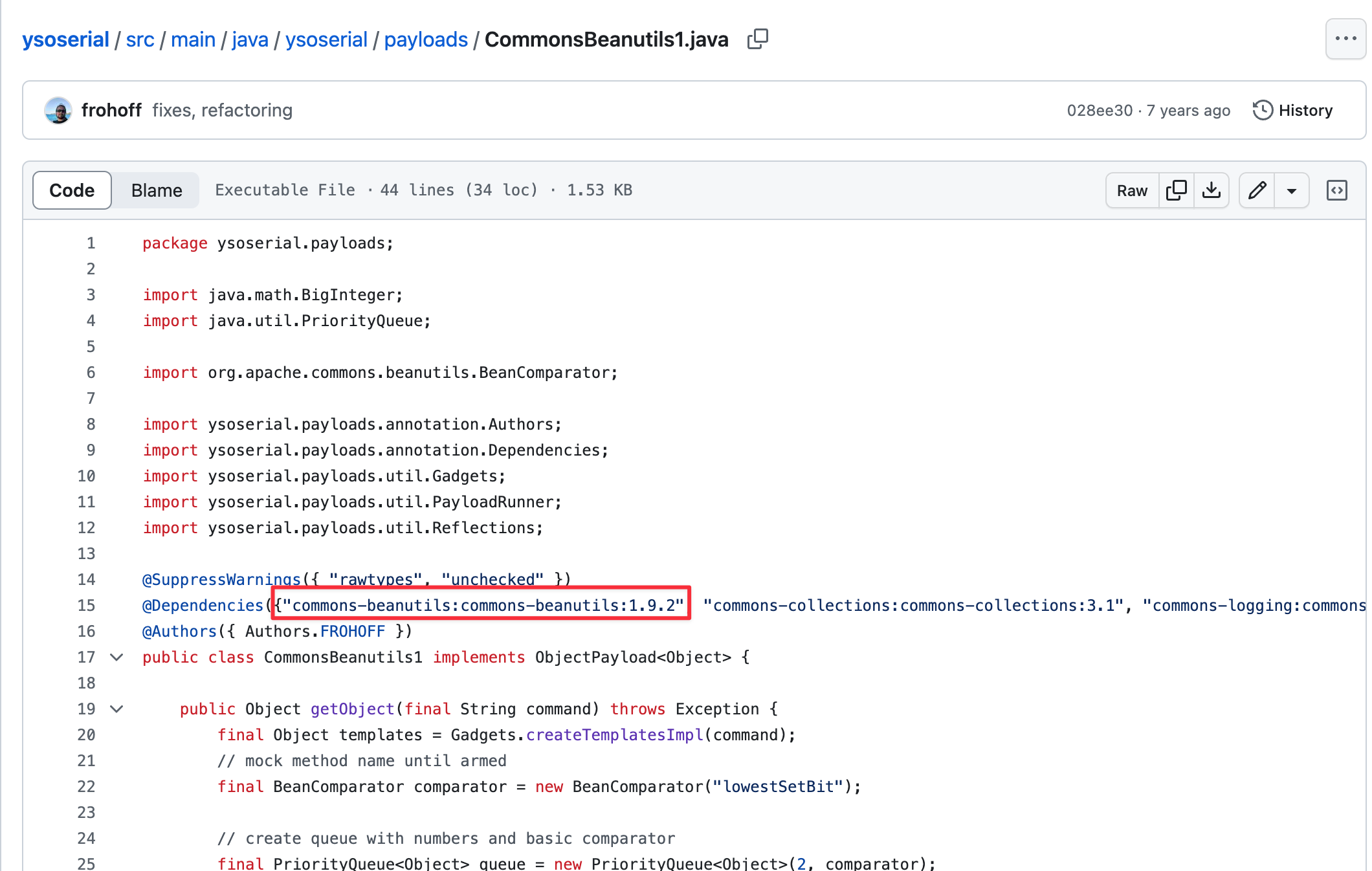Open the edit options dropdown arrow
The image size is (1372, 871).
pyautogui.click(x=1292, y=190)
